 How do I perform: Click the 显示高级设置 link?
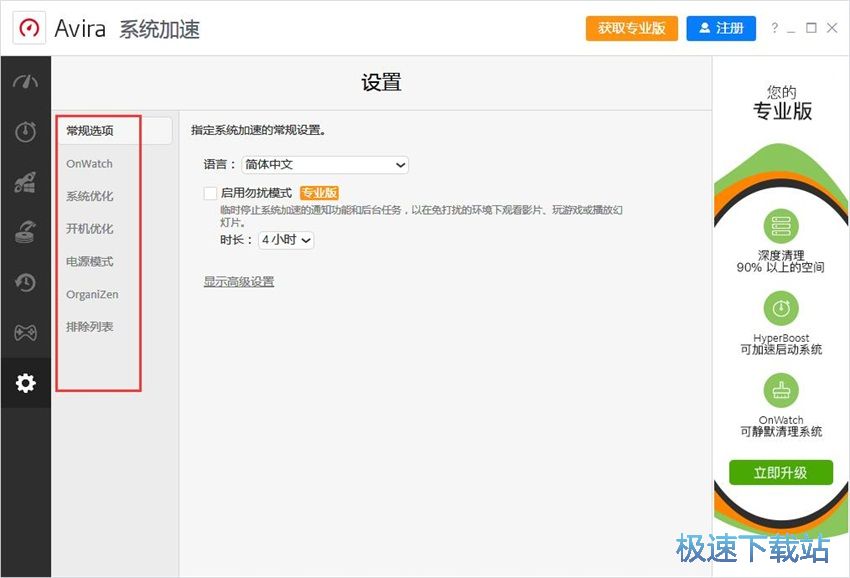(x=239, y=282)
